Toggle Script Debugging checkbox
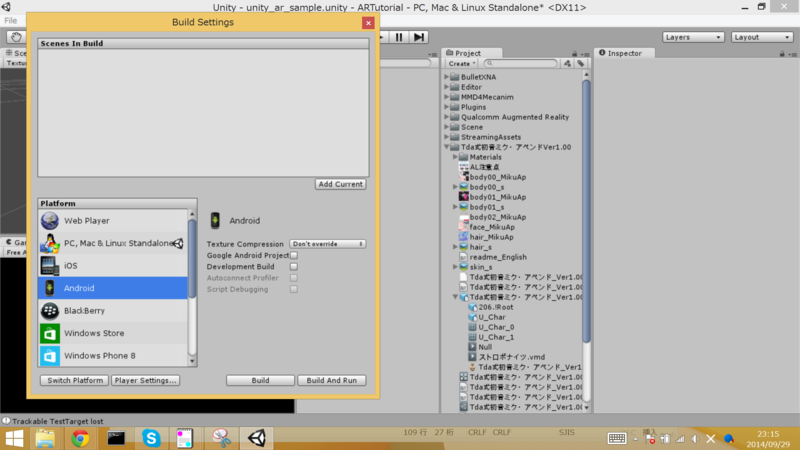Screen dimensions: 800x450 (x=294, y=289)
